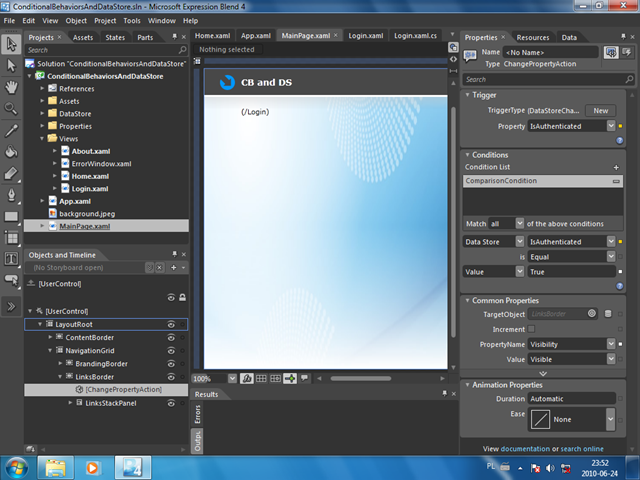
Task: Switch to the Assets tab
Action: 83,38
